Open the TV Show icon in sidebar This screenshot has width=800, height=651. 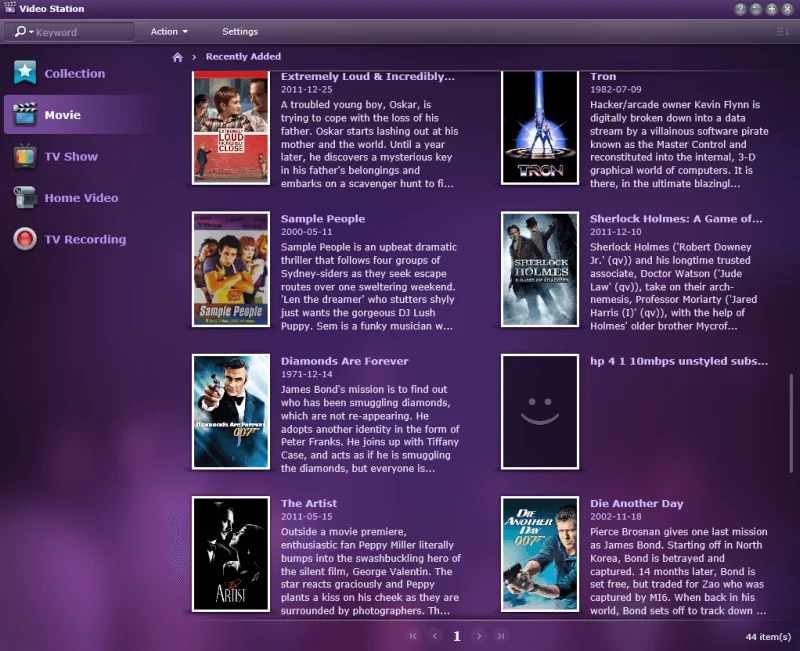[25, 157]
